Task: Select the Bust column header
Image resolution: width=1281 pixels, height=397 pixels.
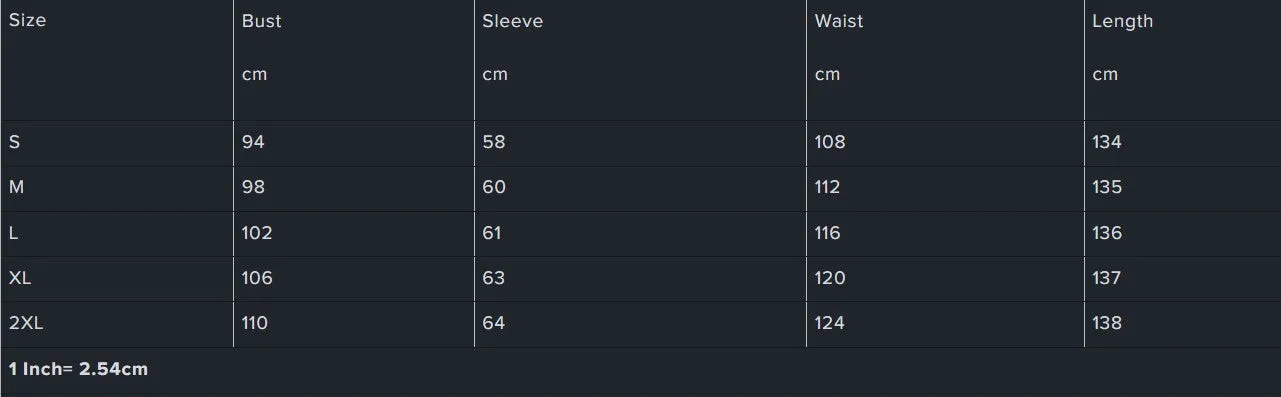Action: 261,21
